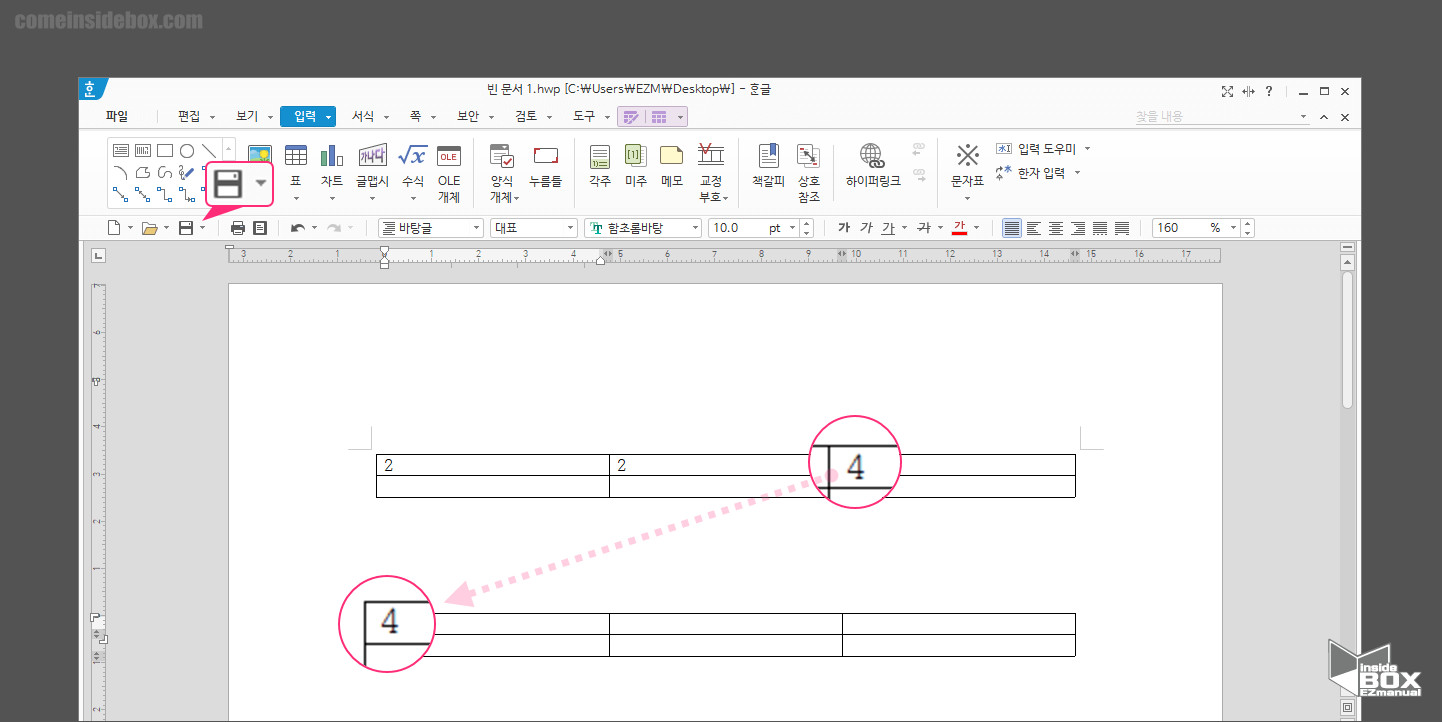The width and height of the screenshot is (1442, 722).
Task: Expand the 입력 도우미 dropdown
Action: (1088, 149)
